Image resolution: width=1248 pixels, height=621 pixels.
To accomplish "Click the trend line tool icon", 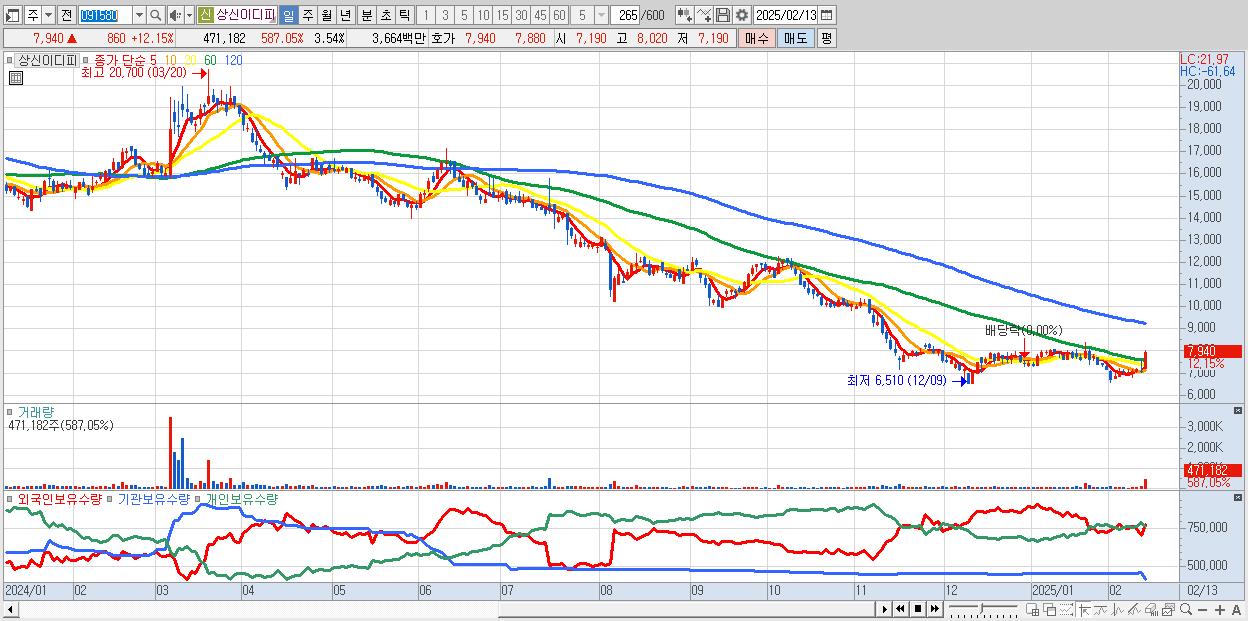I will (1135, 609).
